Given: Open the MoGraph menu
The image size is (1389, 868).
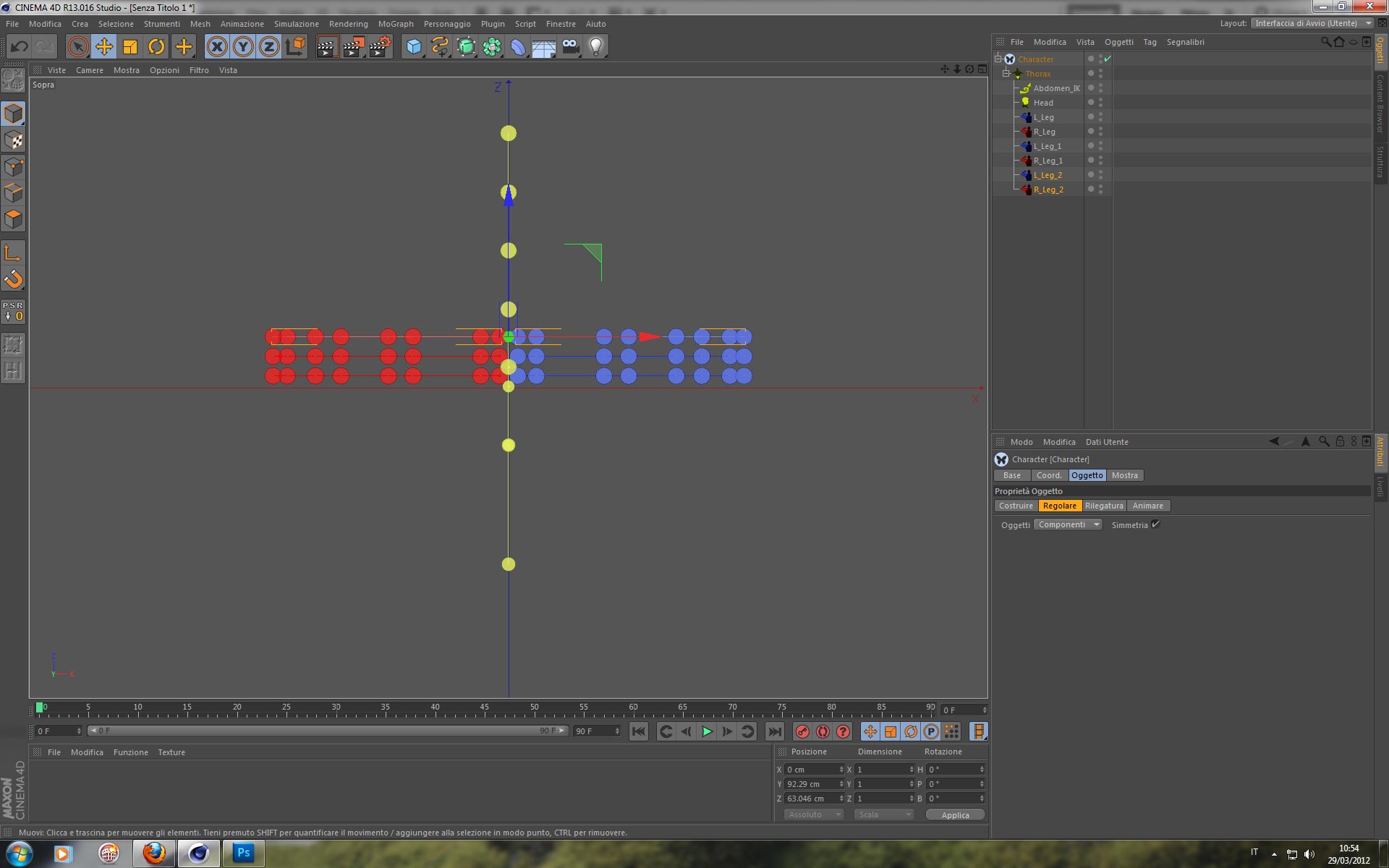Looking at the screenshot, I should [396, 24].
